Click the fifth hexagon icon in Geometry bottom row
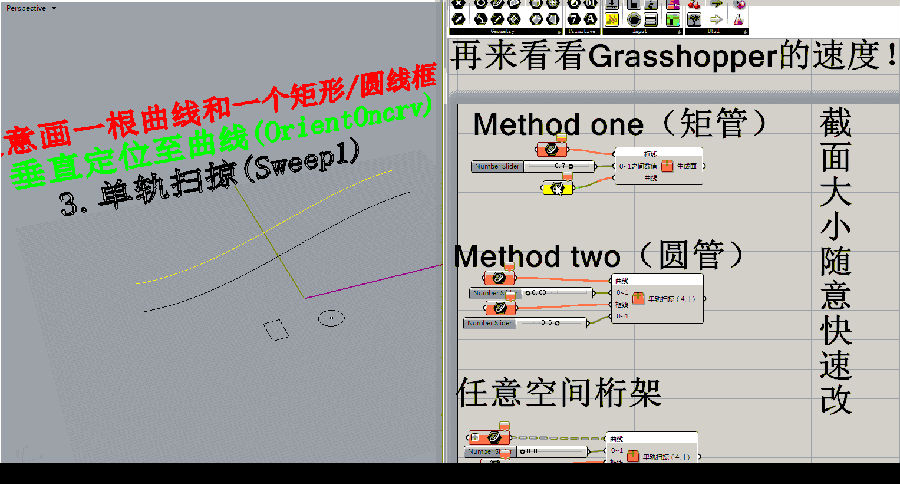Image resolution: width=900 pixels, height=484 pixels. [x=536, y=20]
